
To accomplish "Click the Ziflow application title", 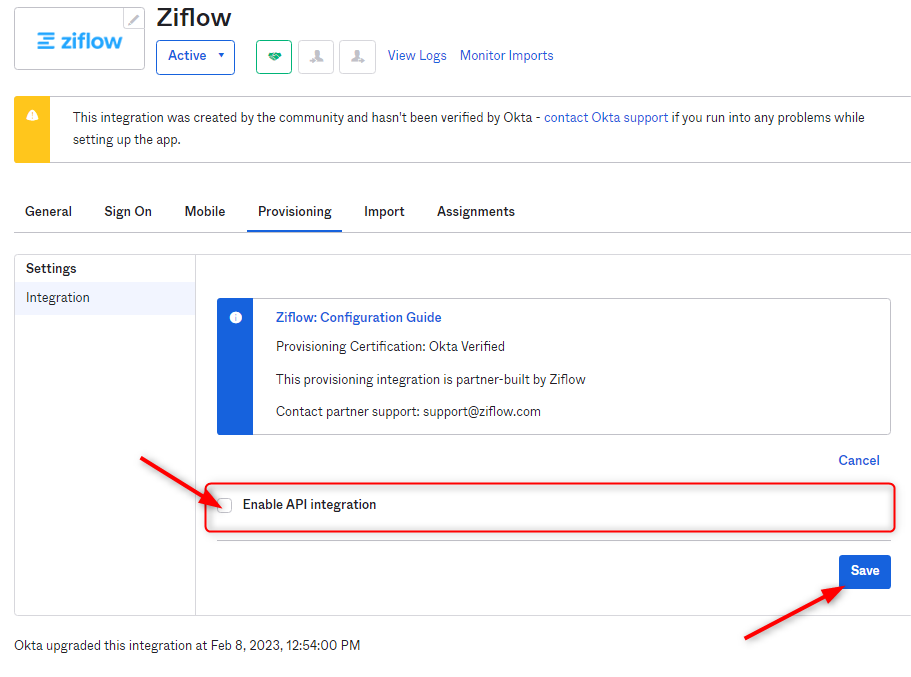I will click(x=194, y=17).
